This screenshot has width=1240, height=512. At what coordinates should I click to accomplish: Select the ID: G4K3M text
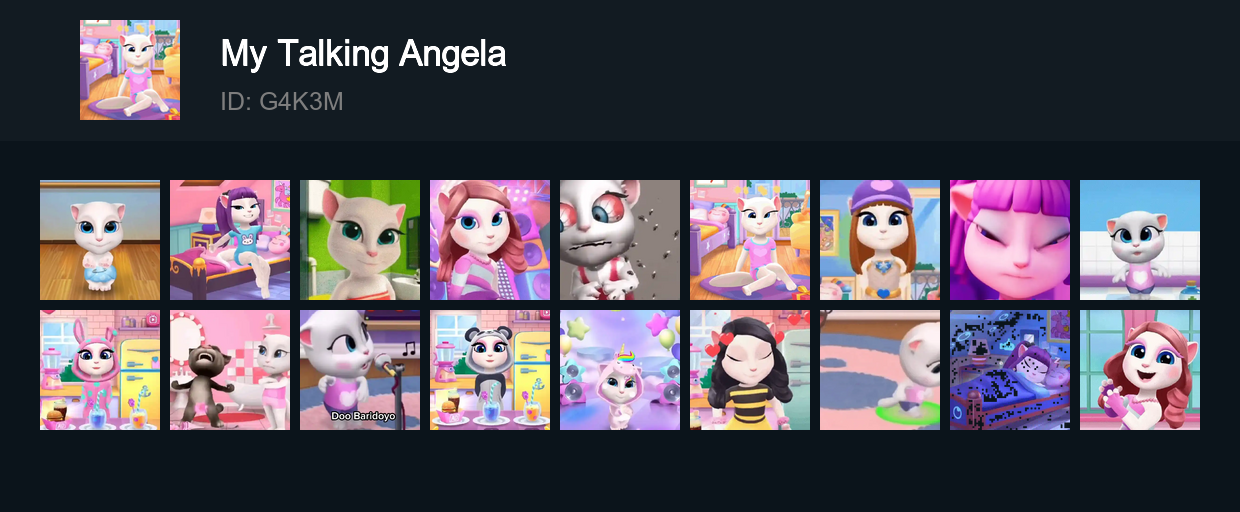(x=282, y=102)
